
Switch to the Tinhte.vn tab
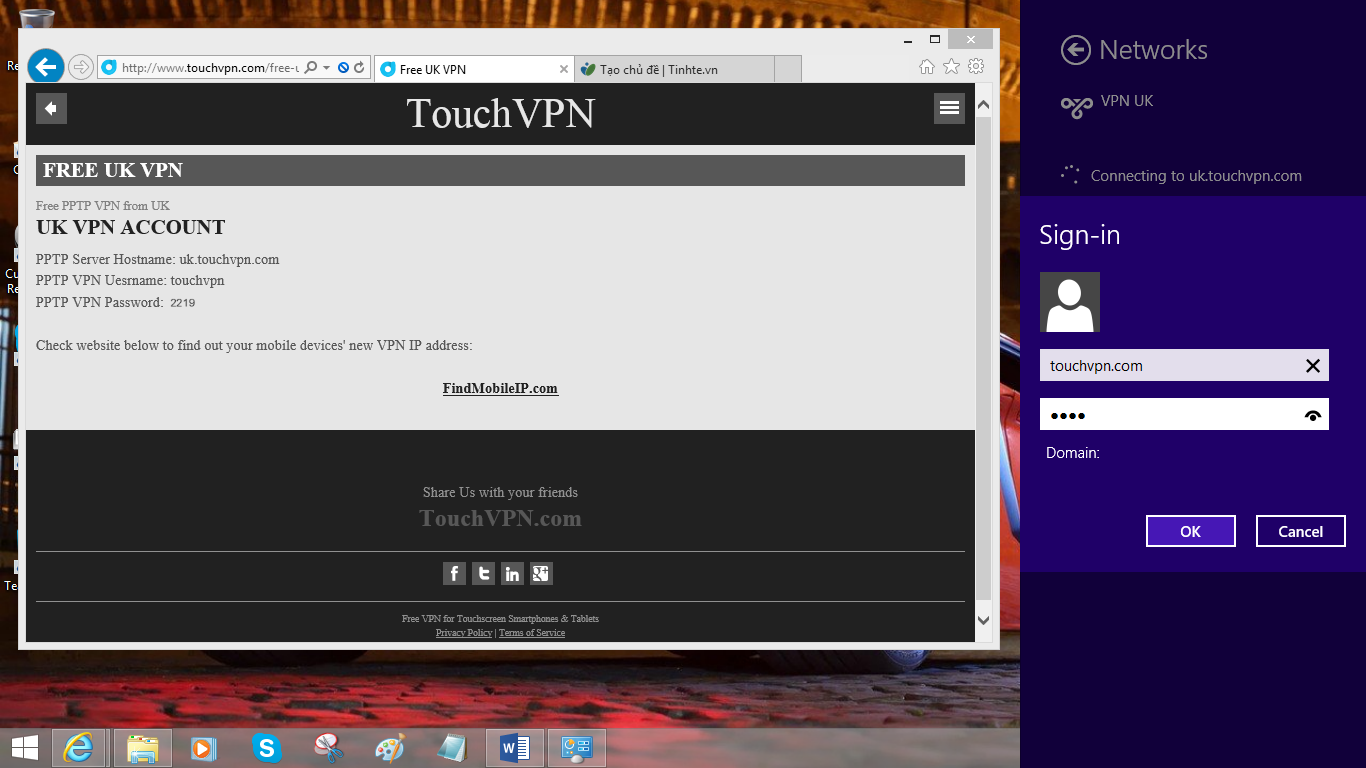pos(674,69)
